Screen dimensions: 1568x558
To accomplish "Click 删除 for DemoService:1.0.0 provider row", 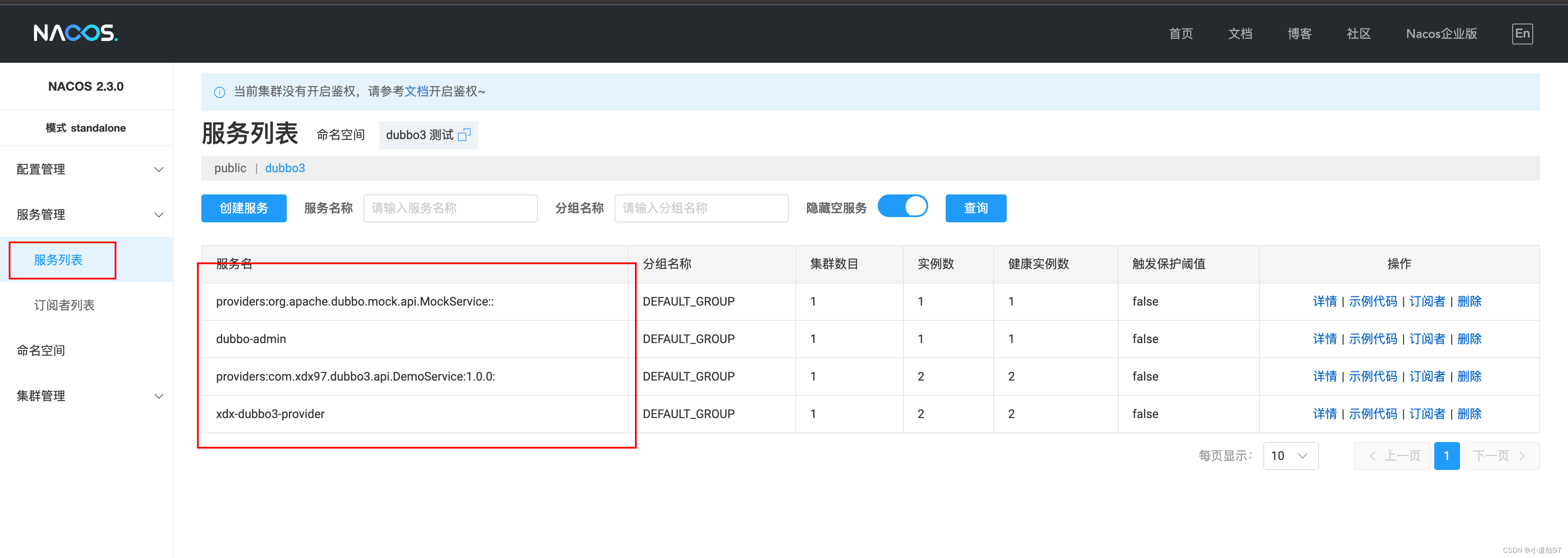I will pyautogui.click(x=1470, y=377).
